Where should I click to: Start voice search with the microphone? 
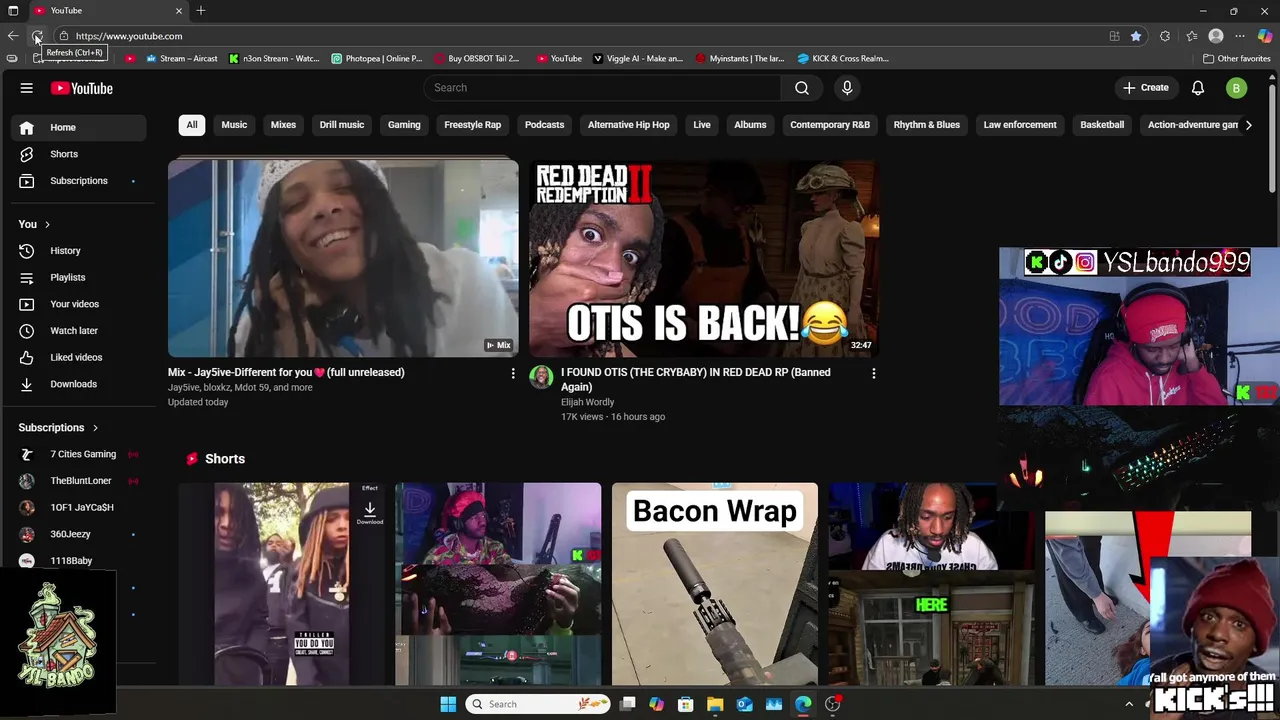pos(847,88)
